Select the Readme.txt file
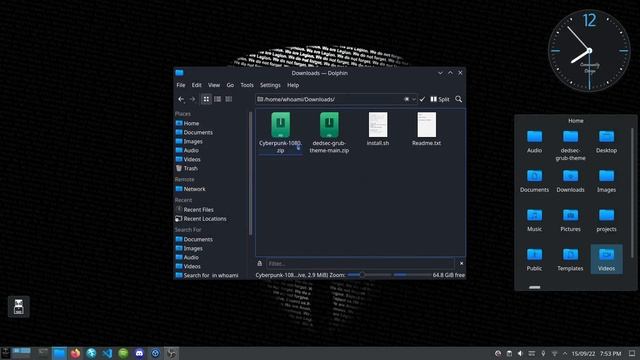The image size is (640, 360). tap(427, 129)
